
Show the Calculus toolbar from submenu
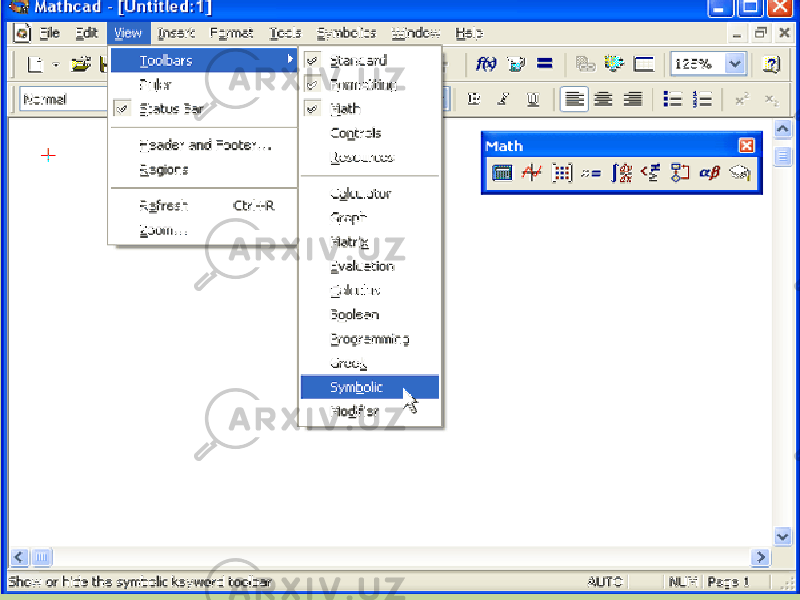pos(370,290)
